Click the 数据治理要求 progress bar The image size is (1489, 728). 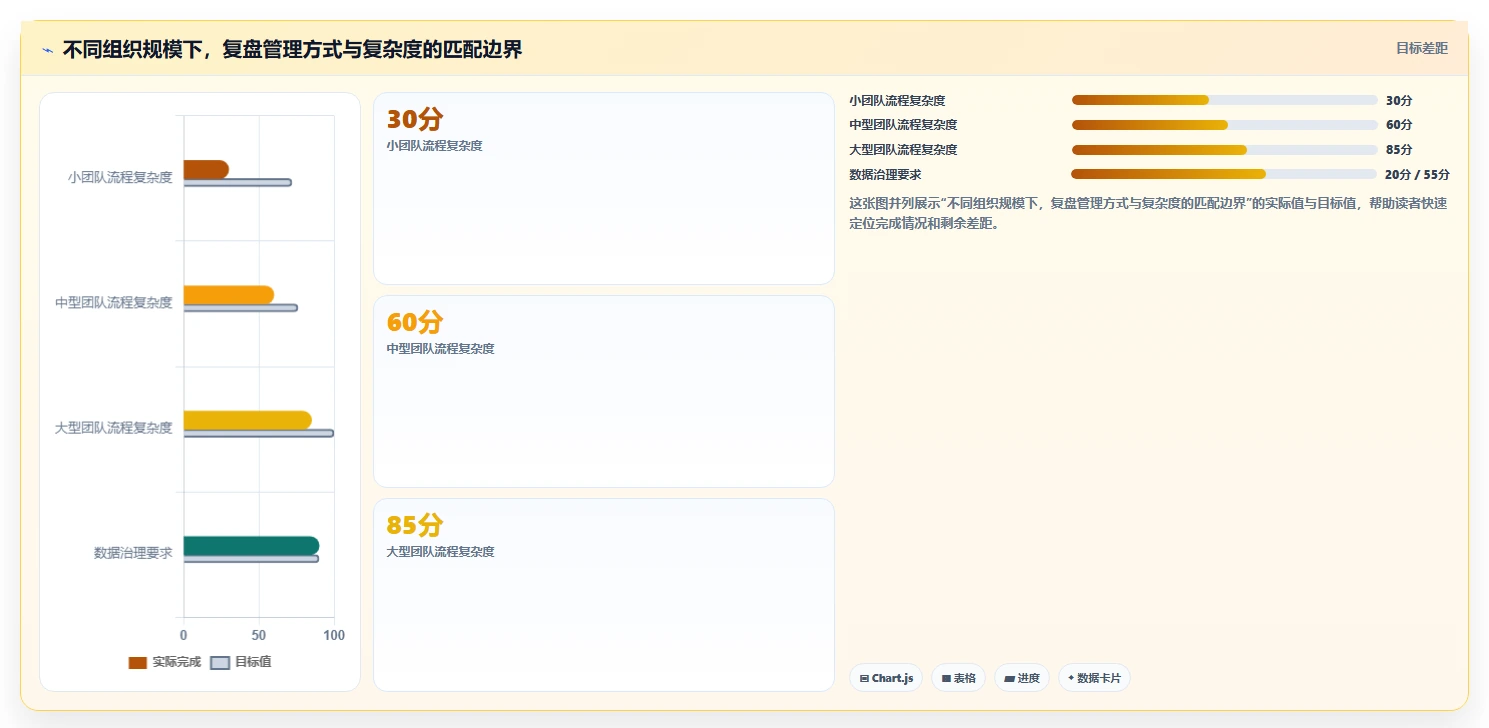click(x=1225, y=174)
